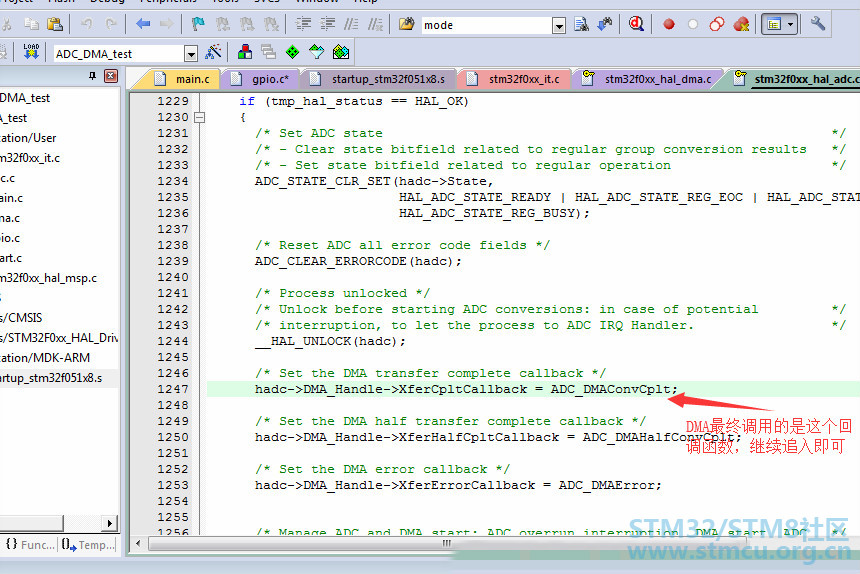Switch to the gpio.c* tab
Viewport: 860px width, 574px height.
point(261,79)
